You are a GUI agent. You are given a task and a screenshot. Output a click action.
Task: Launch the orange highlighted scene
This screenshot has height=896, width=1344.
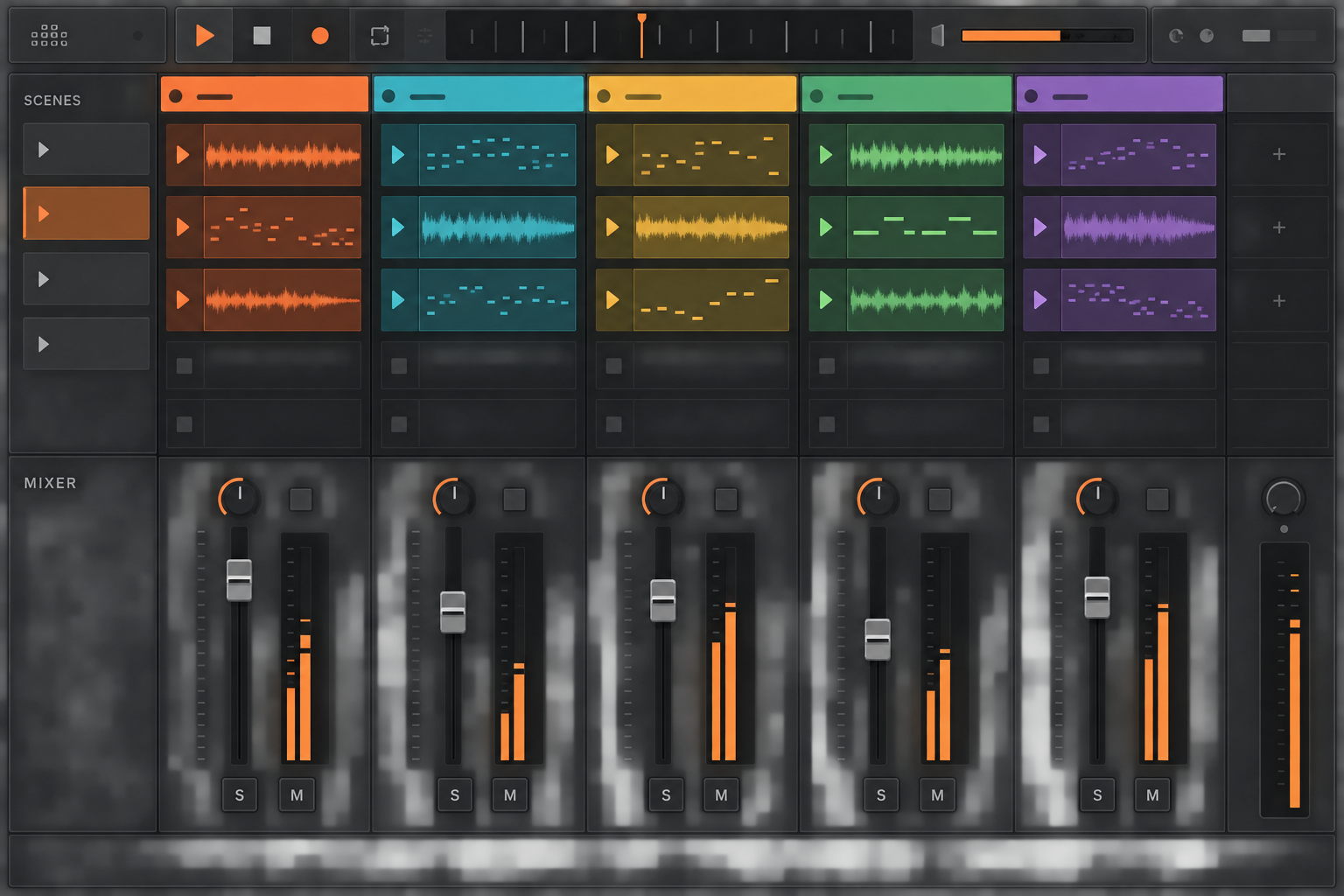point(86,213)
